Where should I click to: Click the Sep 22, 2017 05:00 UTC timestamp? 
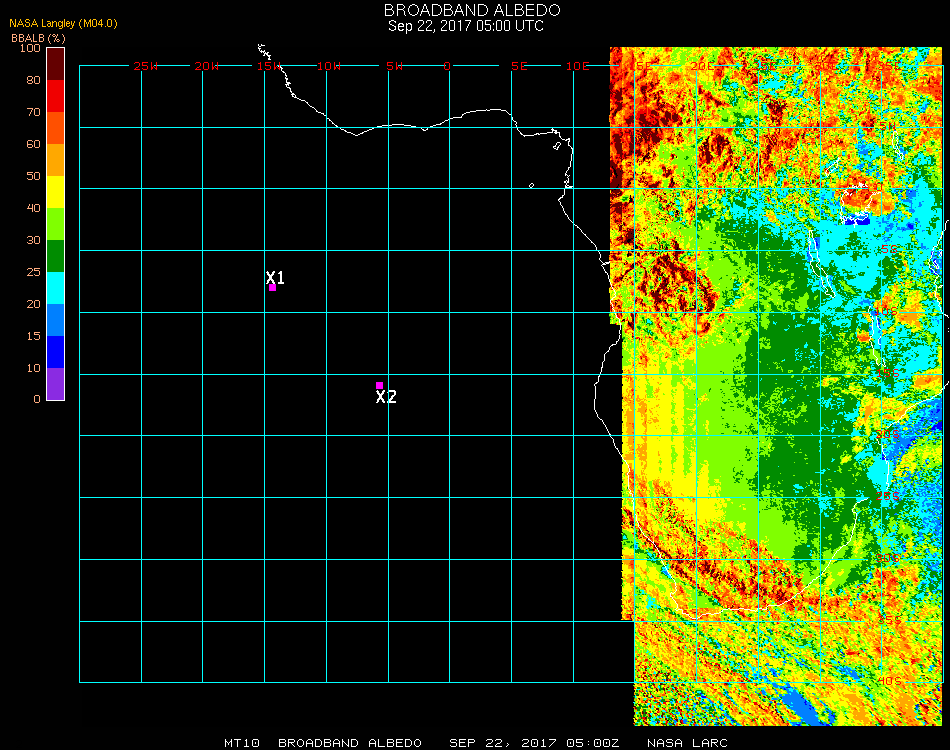tap(466, 26)
